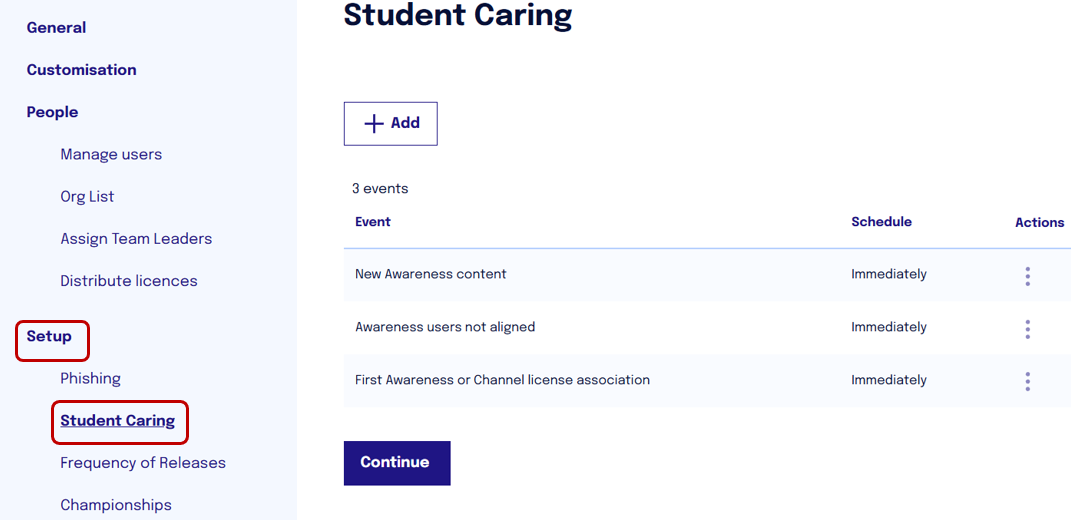The width and height of the screenshot is (1071, 520).
Task: Open the Customisation section
Action: point(81,70)
